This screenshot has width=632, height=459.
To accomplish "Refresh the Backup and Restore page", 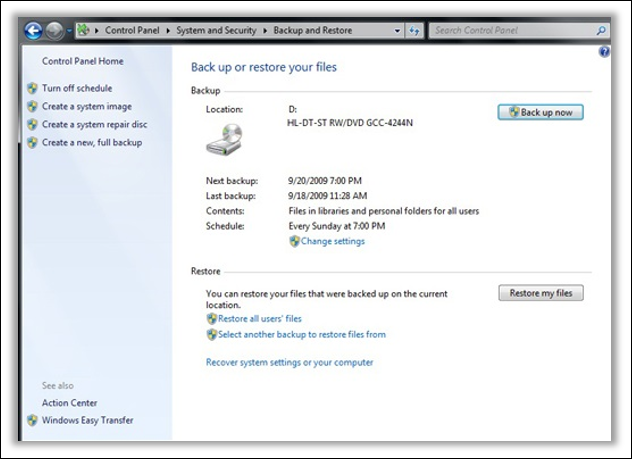I will [414, 31].
